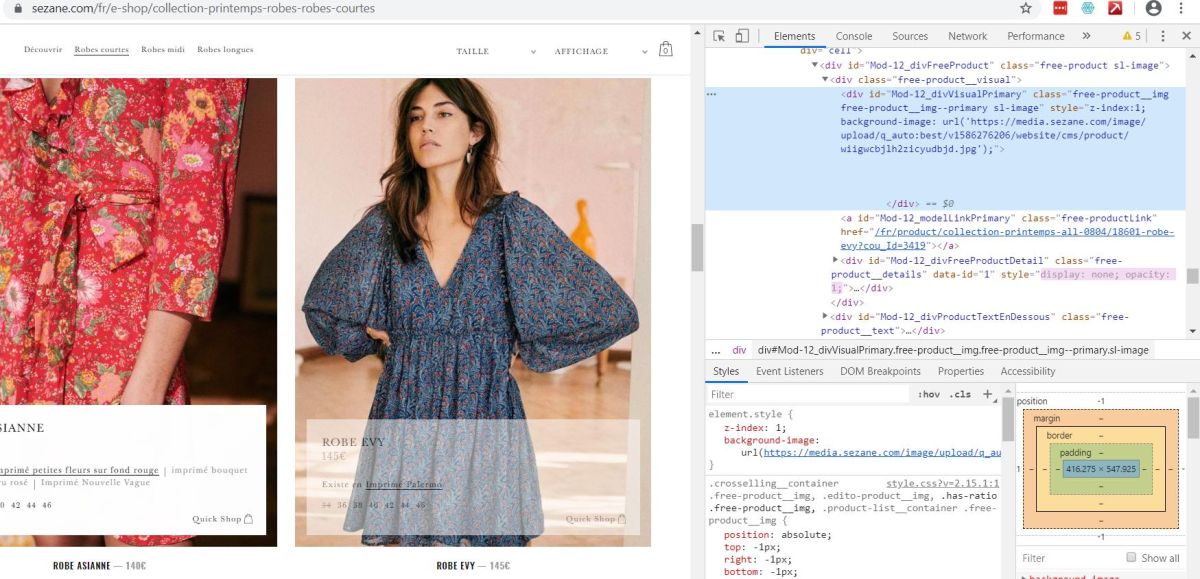Go to the Robes longues category
The height and width of the screenshot is (579, 1200).
(x=225, y=49)
